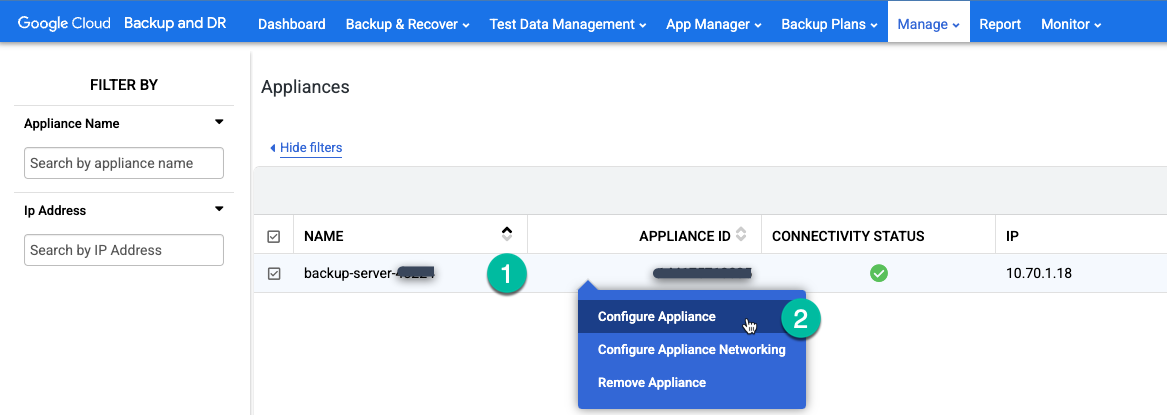Image resolution: width=1167 pixels, height=415 pixels.
Task: Click the Search by appliance name field
Action: pos(123,163)
